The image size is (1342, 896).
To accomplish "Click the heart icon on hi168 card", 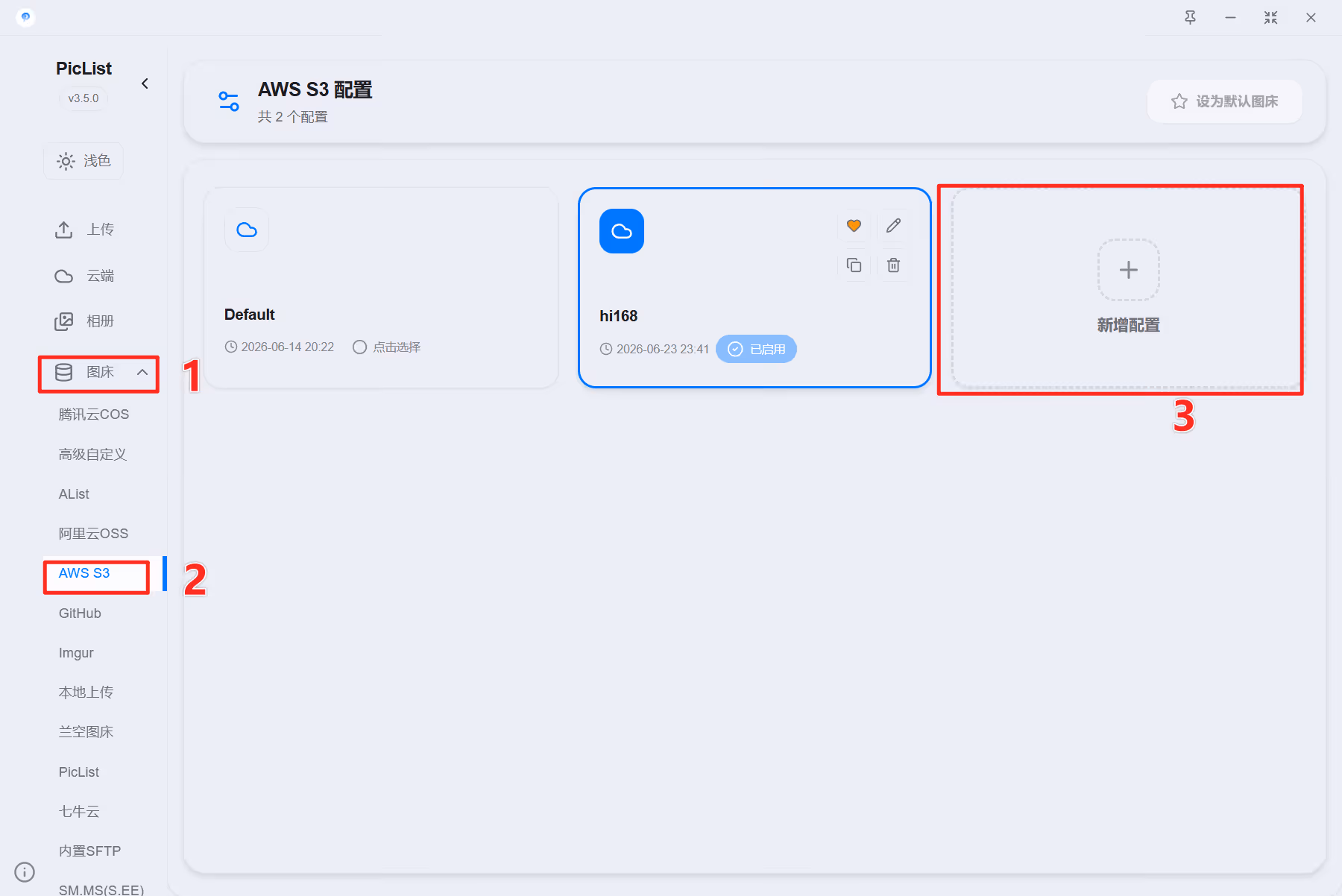I will (854, 225).
